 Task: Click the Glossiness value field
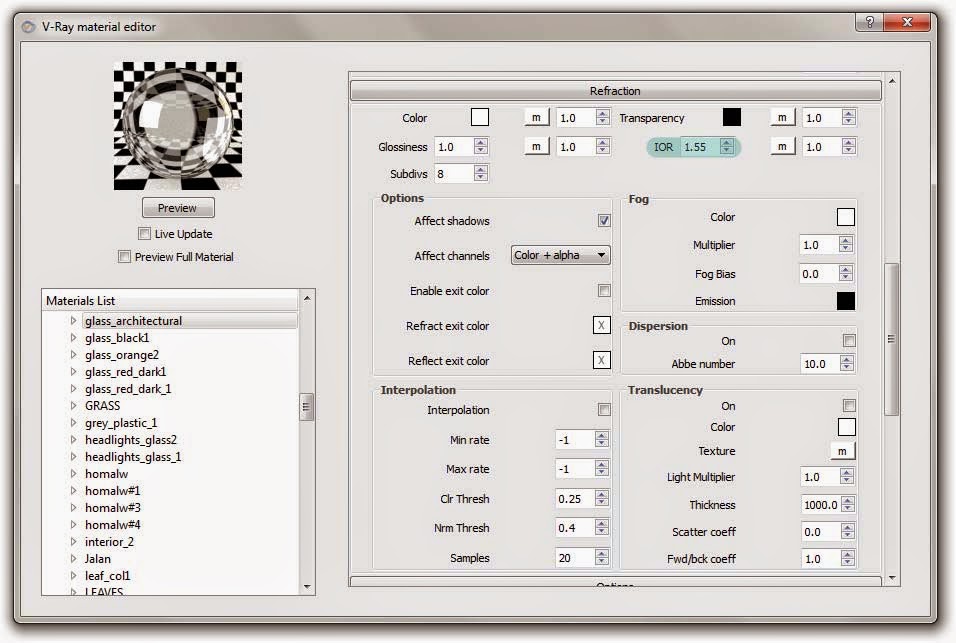coord(454,147)
